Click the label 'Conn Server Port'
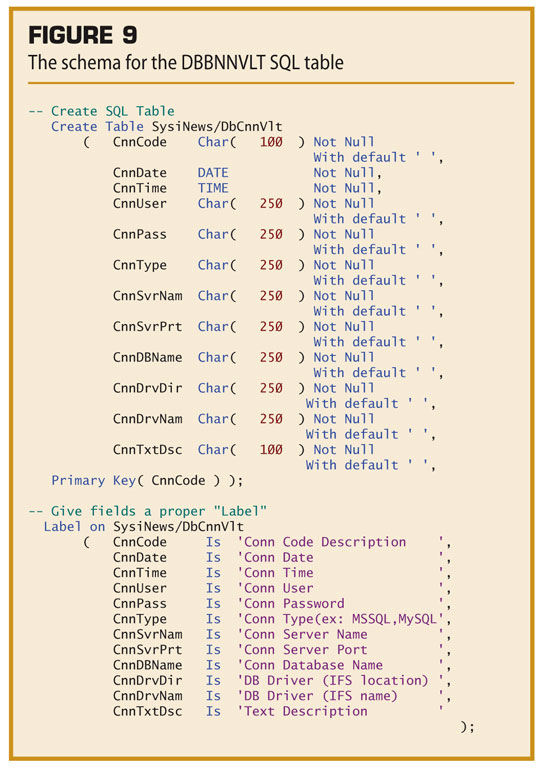Viewport: 542px width, 770px height. point(305,650)
